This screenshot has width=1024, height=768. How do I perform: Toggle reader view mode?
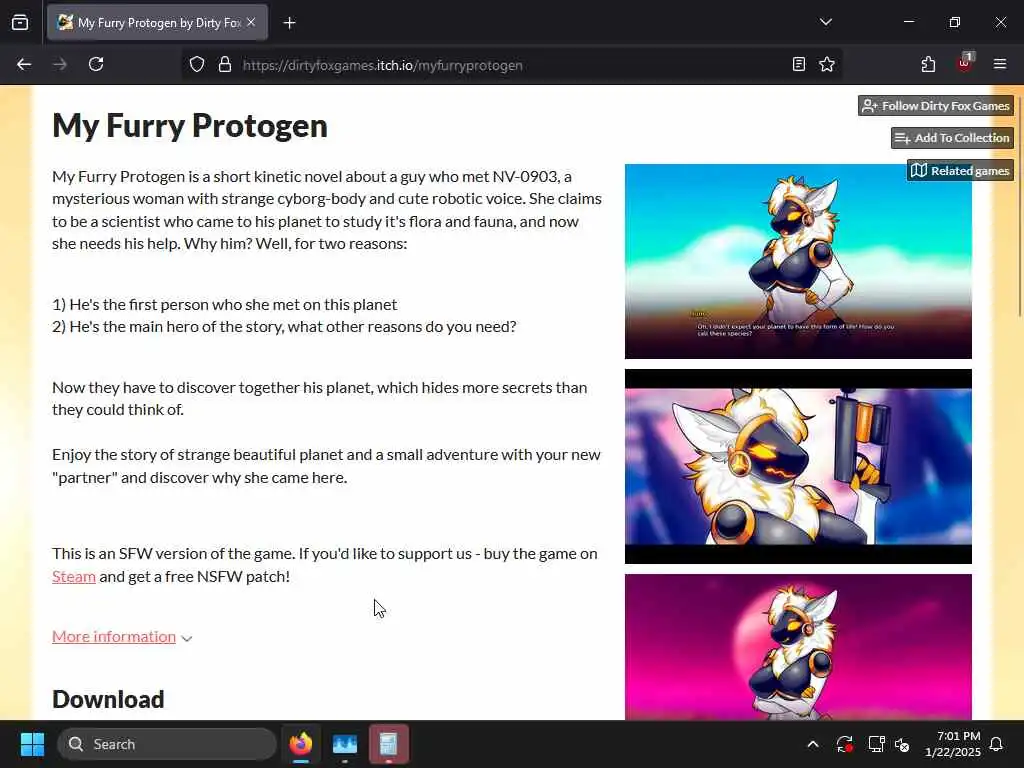798,65
